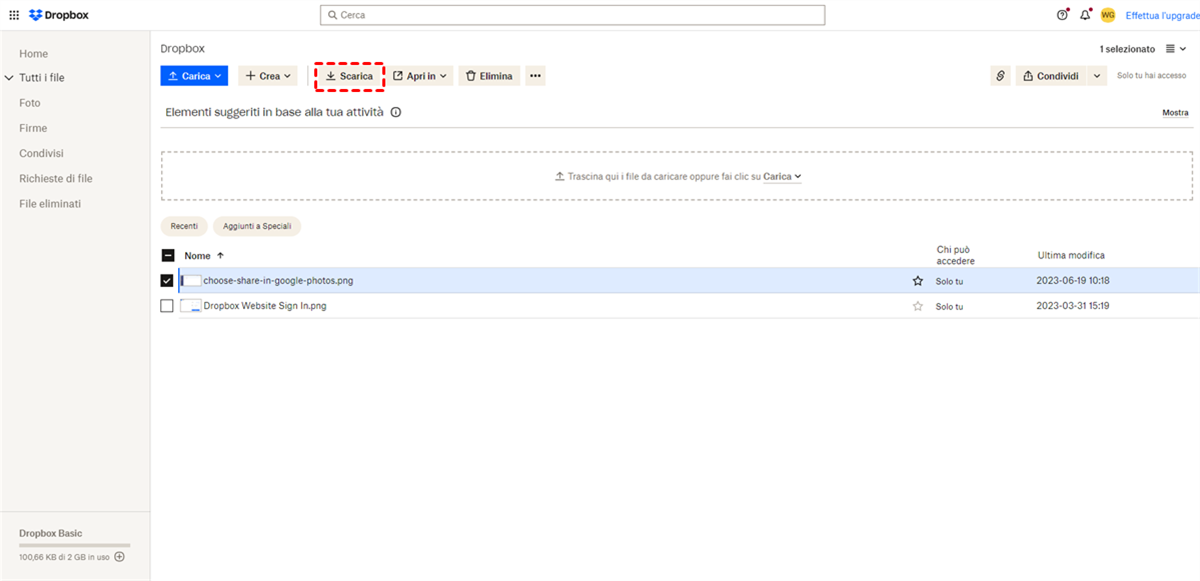1200x581 pixels.
Task: Open the arrow dropdown beside Condividi
Action: [1097, 76]
